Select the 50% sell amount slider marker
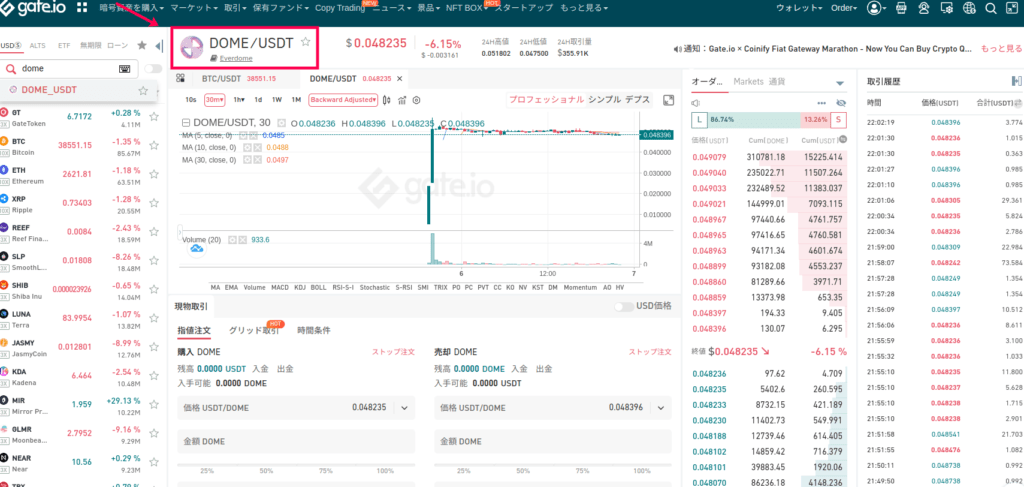This screenshot has height=487, width=1024. pyautogui.click(x=523, y=471)
